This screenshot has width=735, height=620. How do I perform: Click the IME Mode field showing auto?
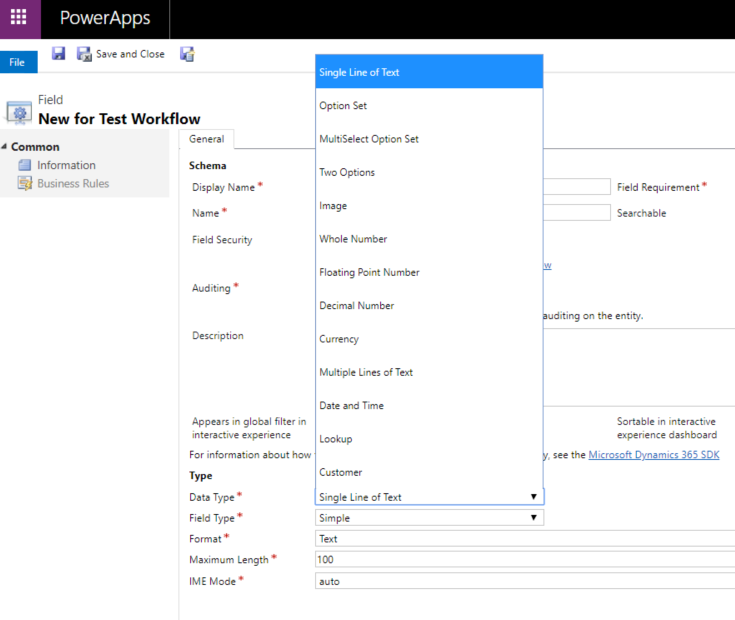525,581
